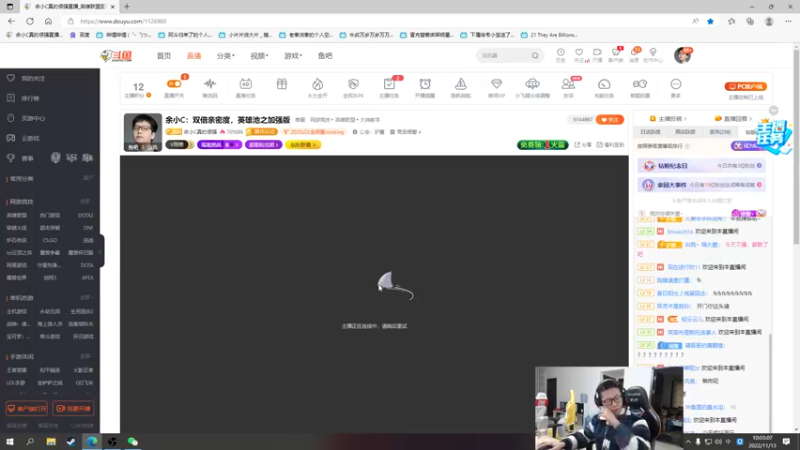
Task: Click the 客户端打开 button in the sidebar
Action: click(x=27, y=409)
